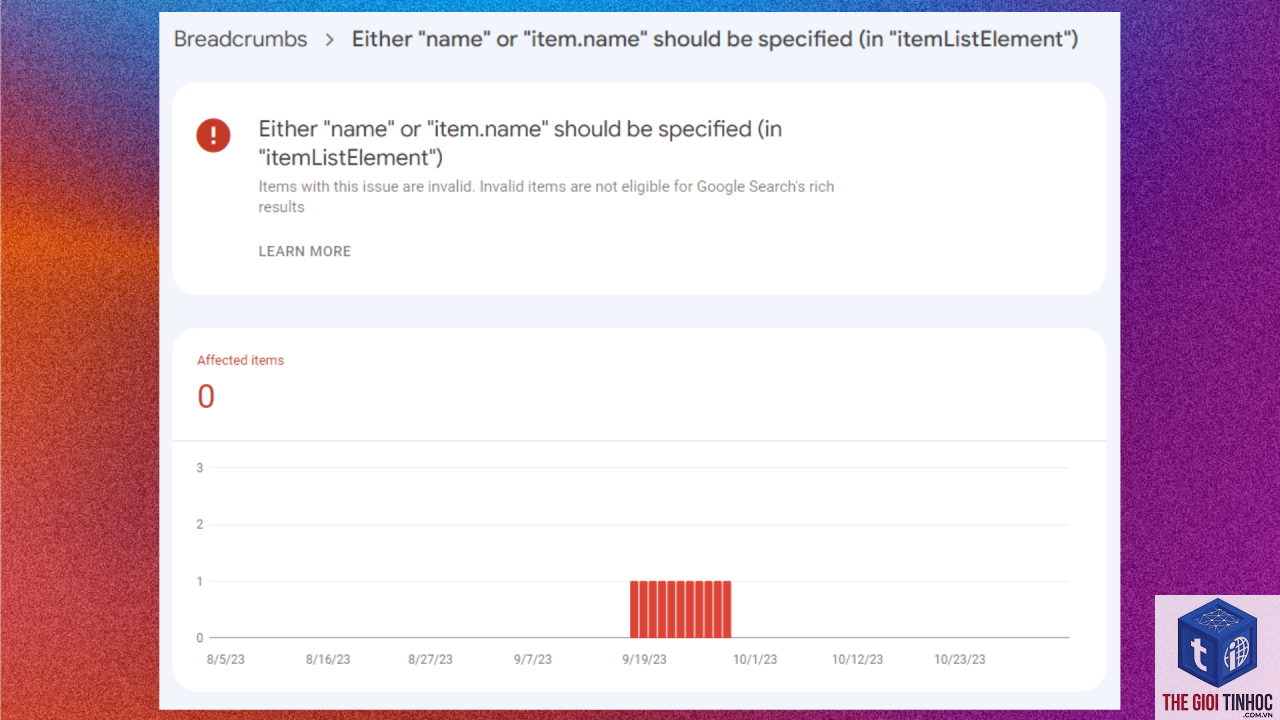Viewport: 1280px width, 720px height.
Task: Click the 10/1/23 date label
Action: click(x=755, y=660)
